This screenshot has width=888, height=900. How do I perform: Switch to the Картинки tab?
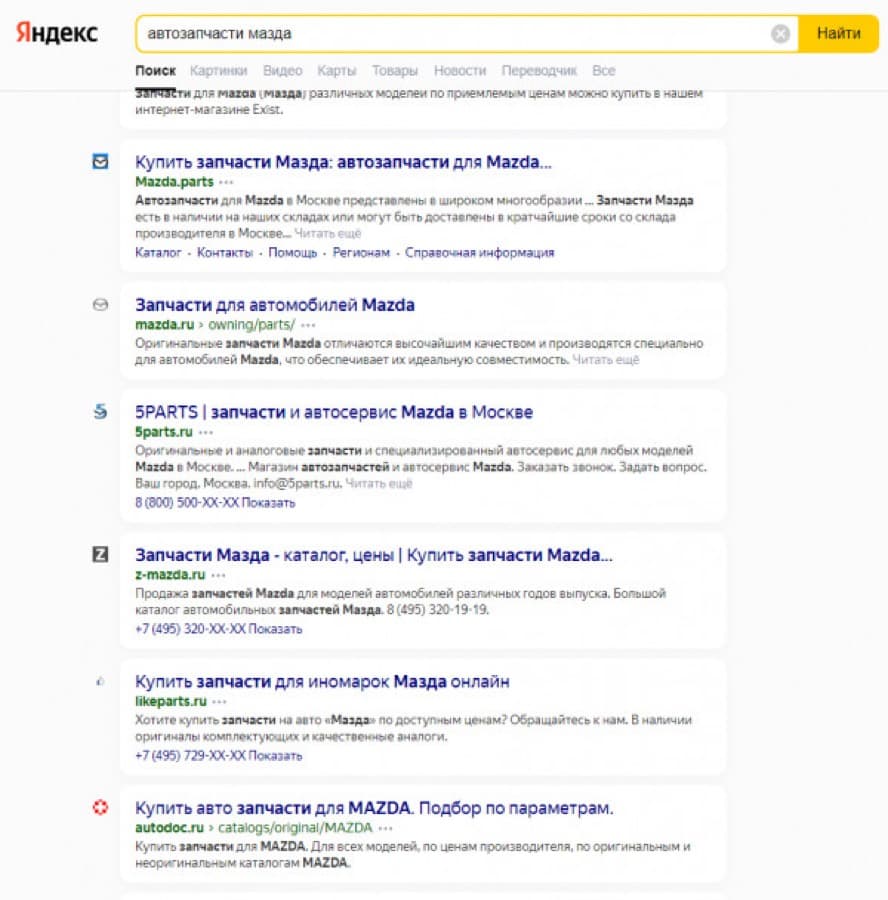(218, 71)
